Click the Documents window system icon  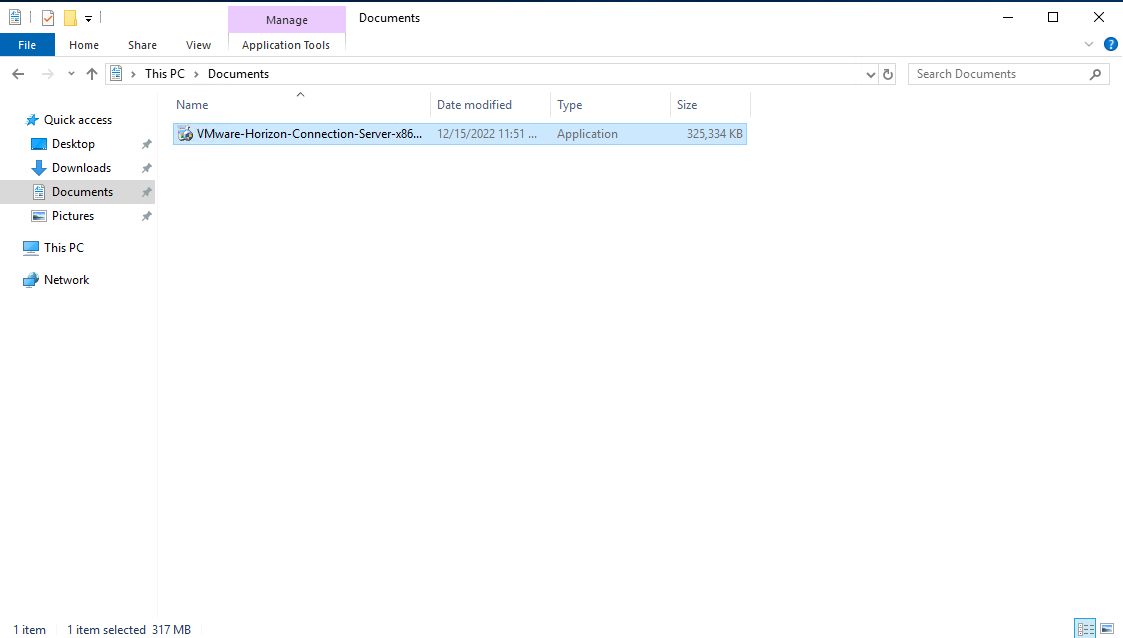click(15, 17)
